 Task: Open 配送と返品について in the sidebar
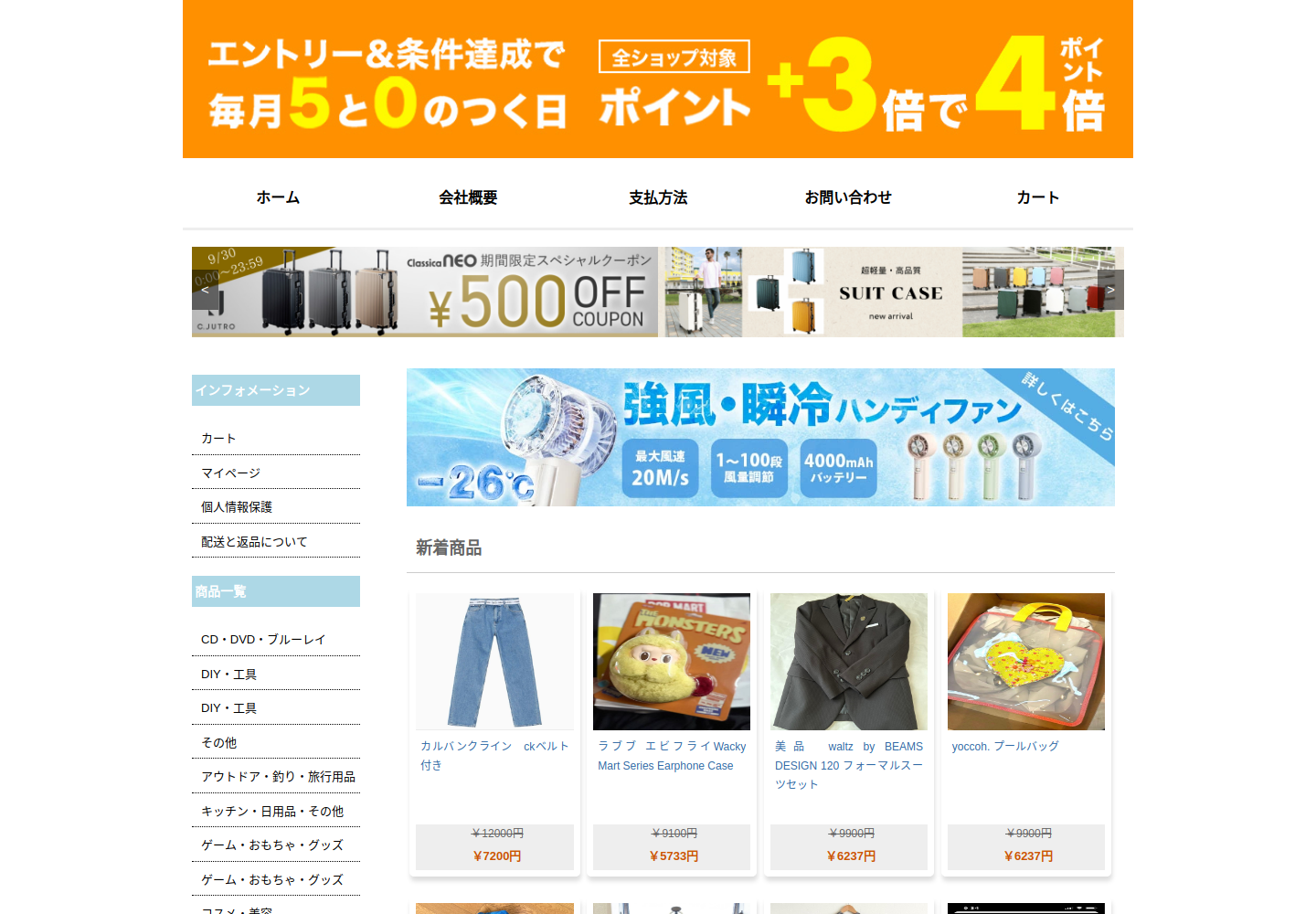pos(254,542)
